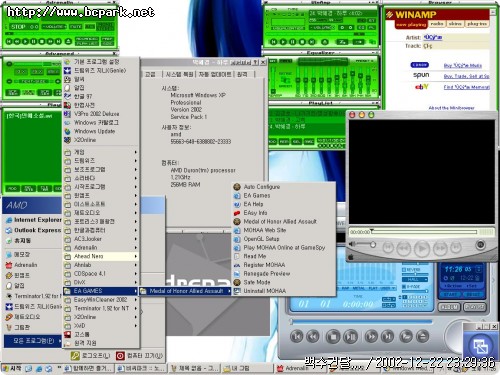
Task: Toggle the equalizer AUTO switch
Action: (x=286, y=61)
